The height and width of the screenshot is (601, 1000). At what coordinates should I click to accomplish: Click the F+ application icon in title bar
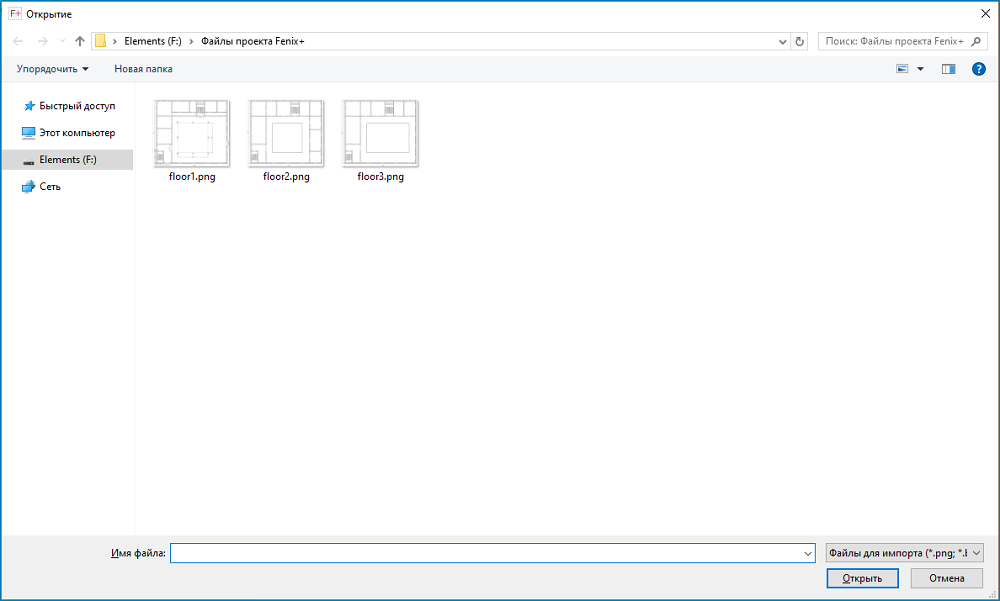15,13
